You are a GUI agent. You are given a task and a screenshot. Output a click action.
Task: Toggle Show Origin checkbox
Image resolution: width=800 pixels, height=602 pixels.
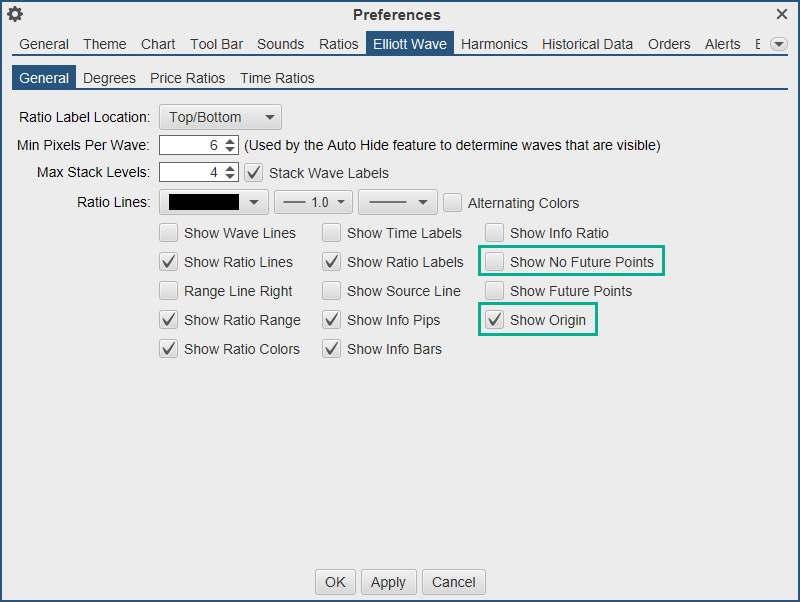tap(495, 320)
